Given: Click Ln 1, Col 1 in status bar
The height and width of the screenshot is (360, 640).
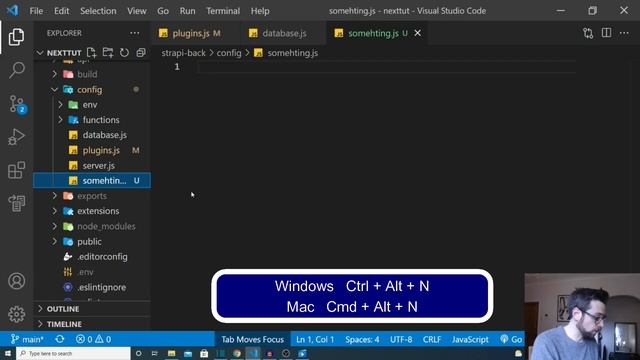Looking at the screenshot, I should pos(315,339).
